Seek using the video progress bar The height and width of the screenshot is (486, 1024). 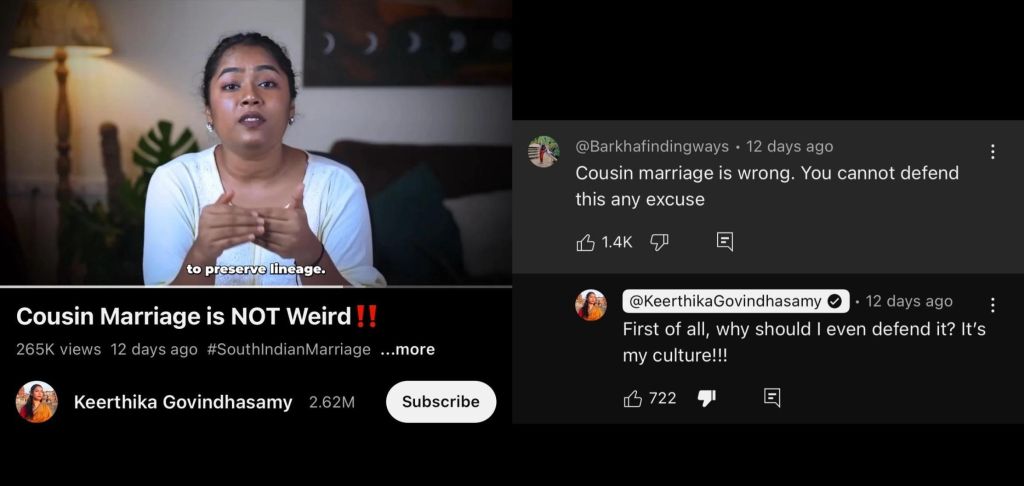click(256, 286)
